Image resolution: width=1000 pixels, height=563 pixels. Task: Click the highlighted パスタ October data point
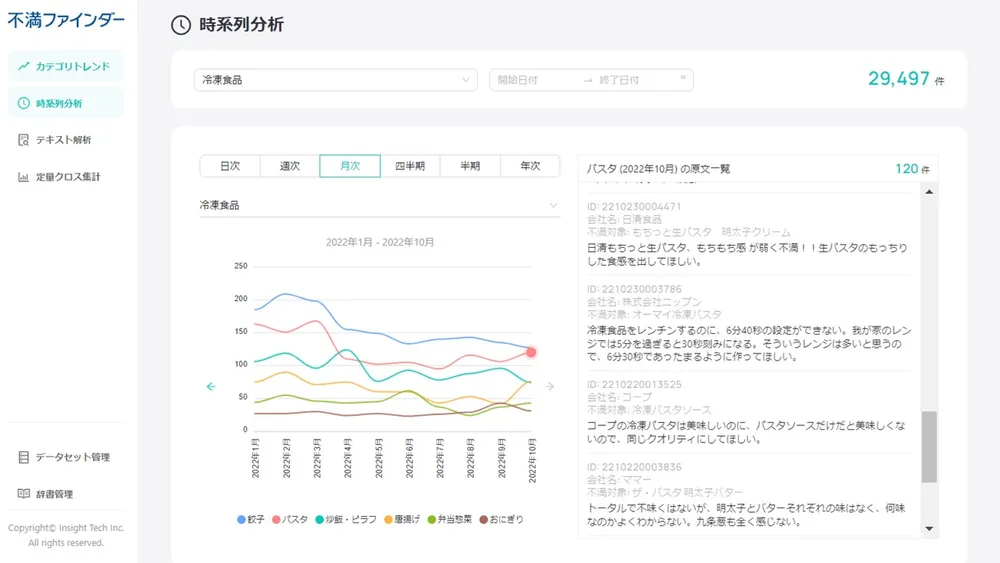coord(531,352)
